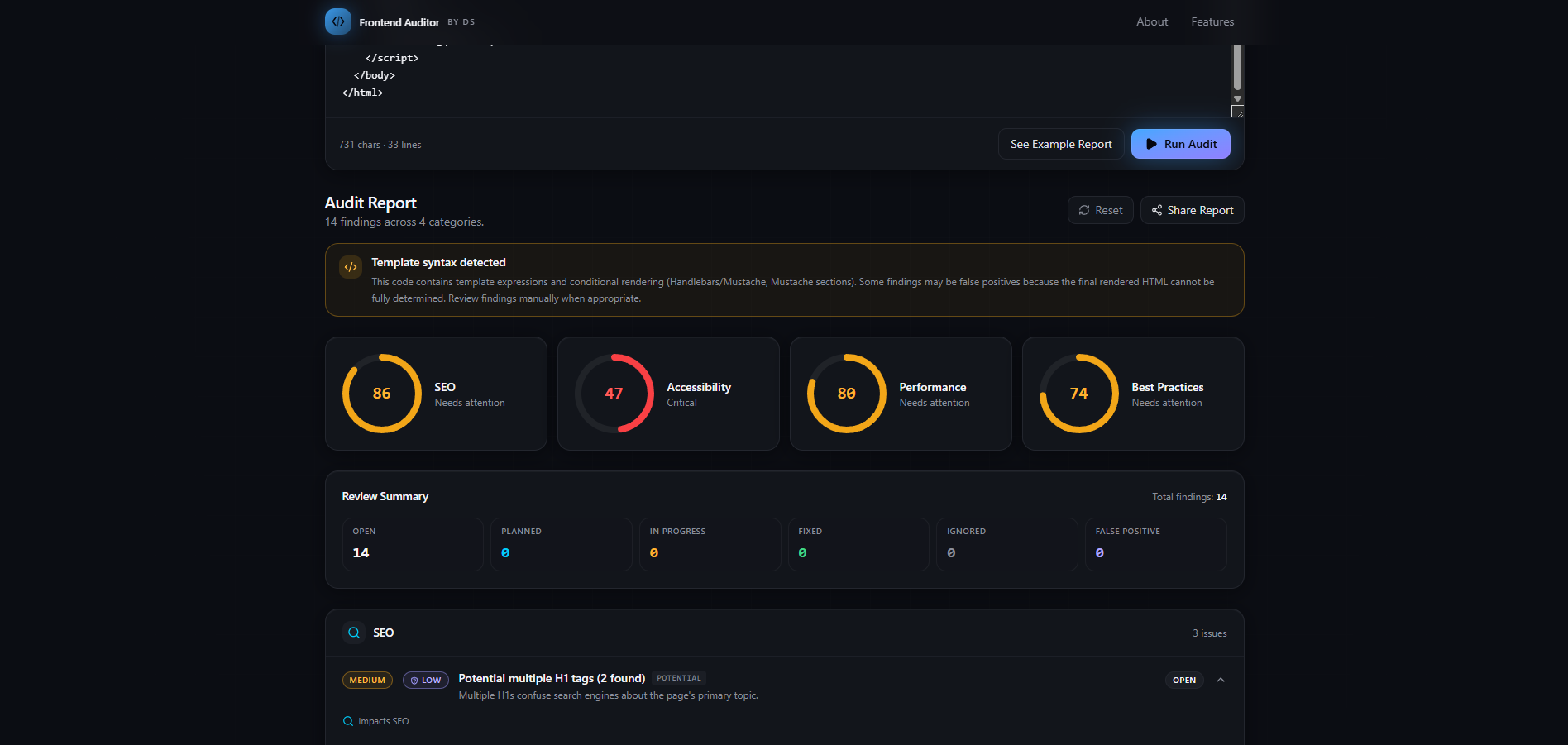Click the LOW confidence badge
The height and width of the screenshot is (745, 1568).
426,681
